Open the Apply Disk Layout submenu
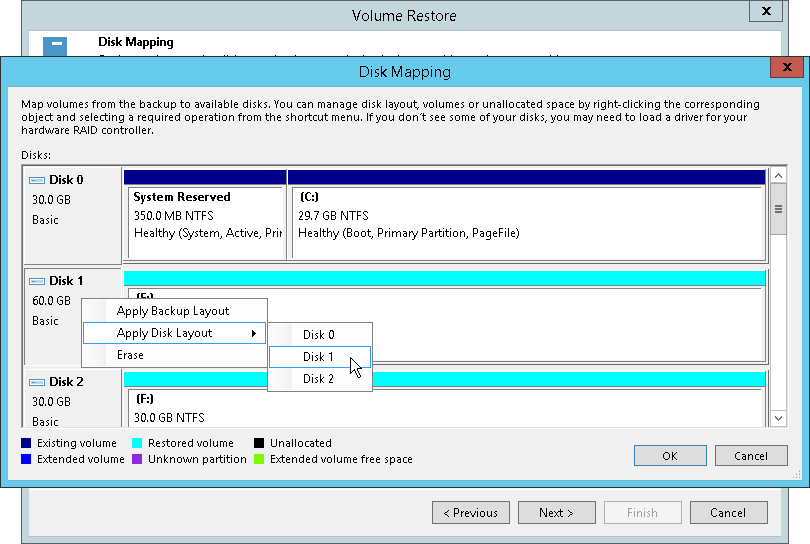 174,333
